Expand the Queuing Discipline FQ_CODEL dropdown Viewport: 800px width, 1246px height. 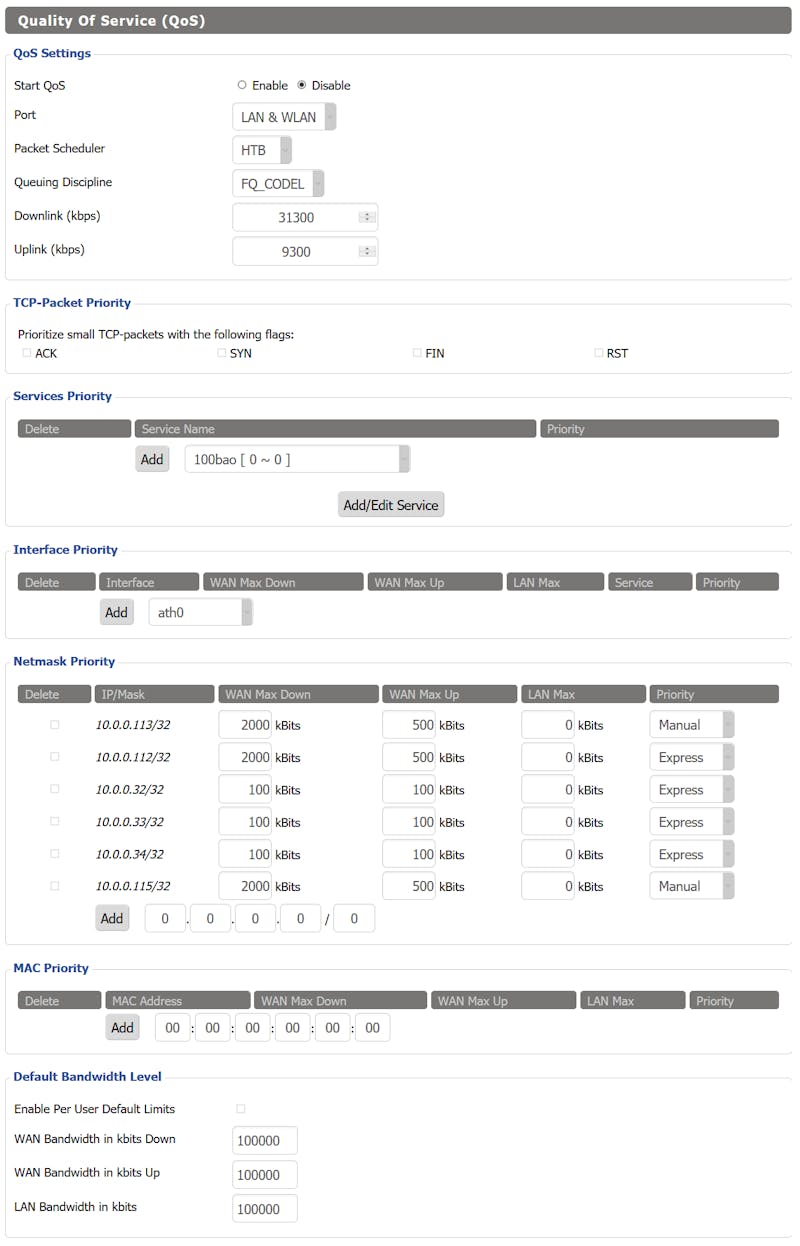tap(278, 184)
